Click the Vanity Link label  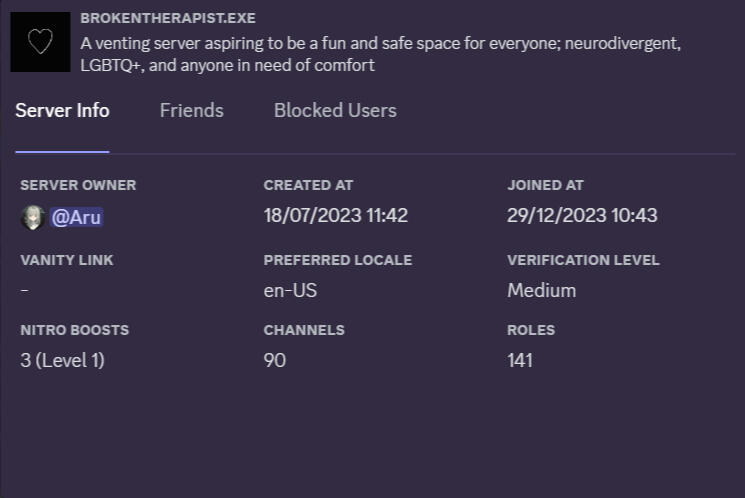coord(67,260)
